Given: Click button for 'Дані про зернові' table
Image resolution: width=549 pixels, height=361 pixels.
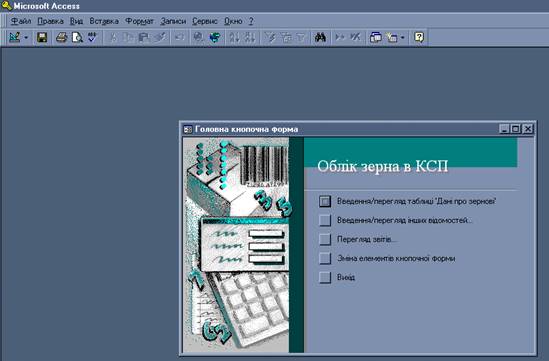Looking at the screenshot, I should [x=325, y=201].
